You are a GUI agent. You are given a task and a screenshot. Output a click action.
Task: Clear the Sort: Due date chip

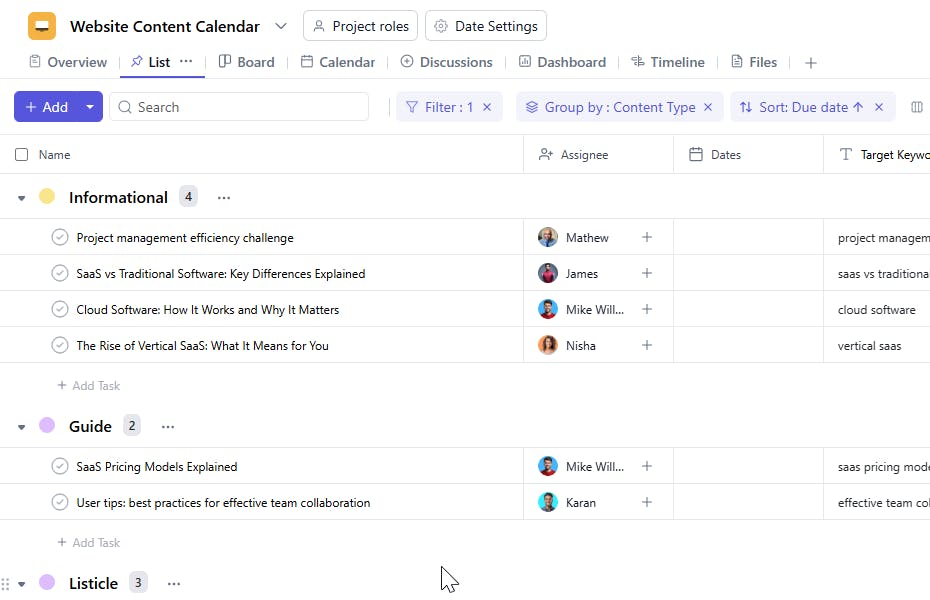879,107
